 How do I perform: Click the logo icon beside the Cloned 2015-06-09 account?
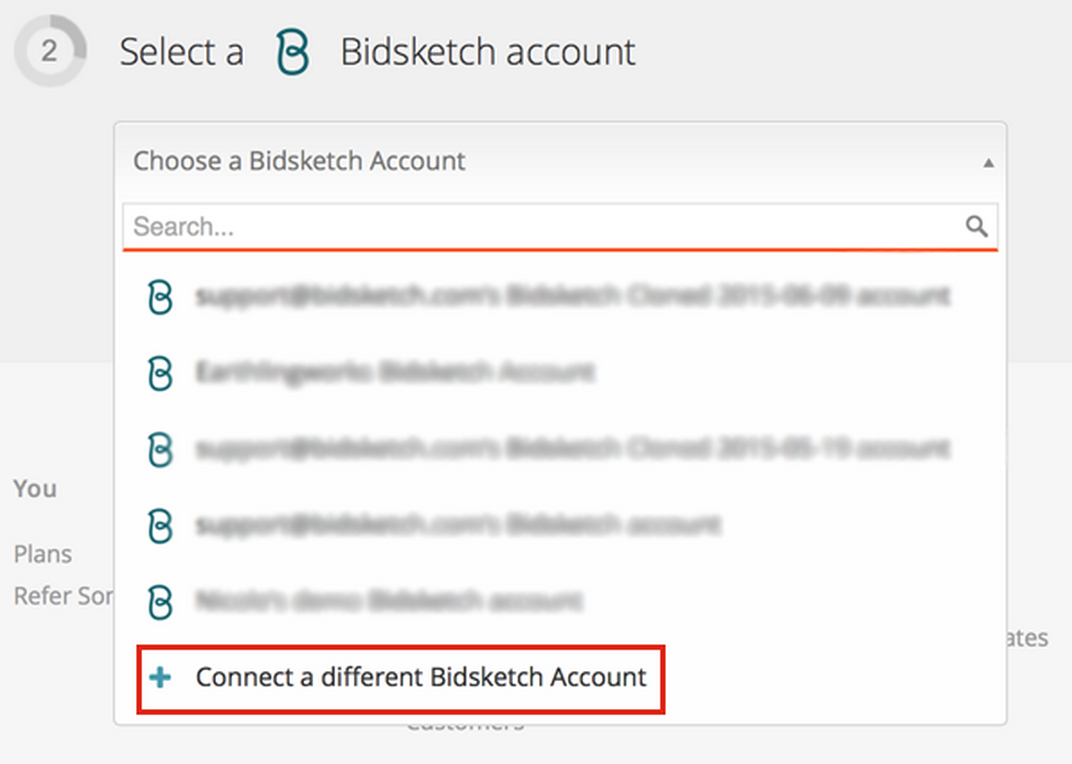pyautogui.click(x=160, y=297)
